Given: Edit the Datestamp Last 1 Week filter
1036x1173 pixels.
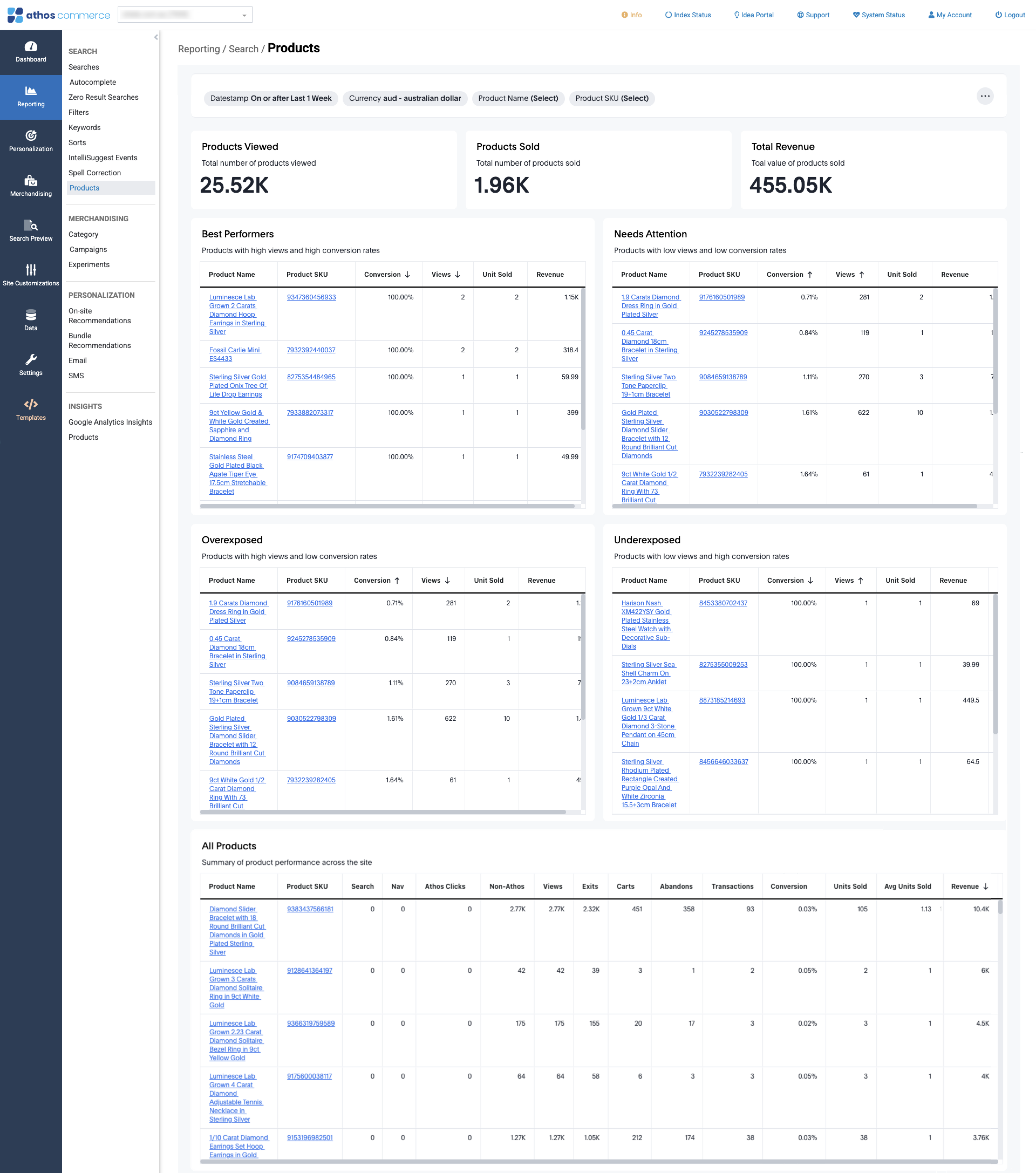Looking at the screenshot, I should click(271, 99).
